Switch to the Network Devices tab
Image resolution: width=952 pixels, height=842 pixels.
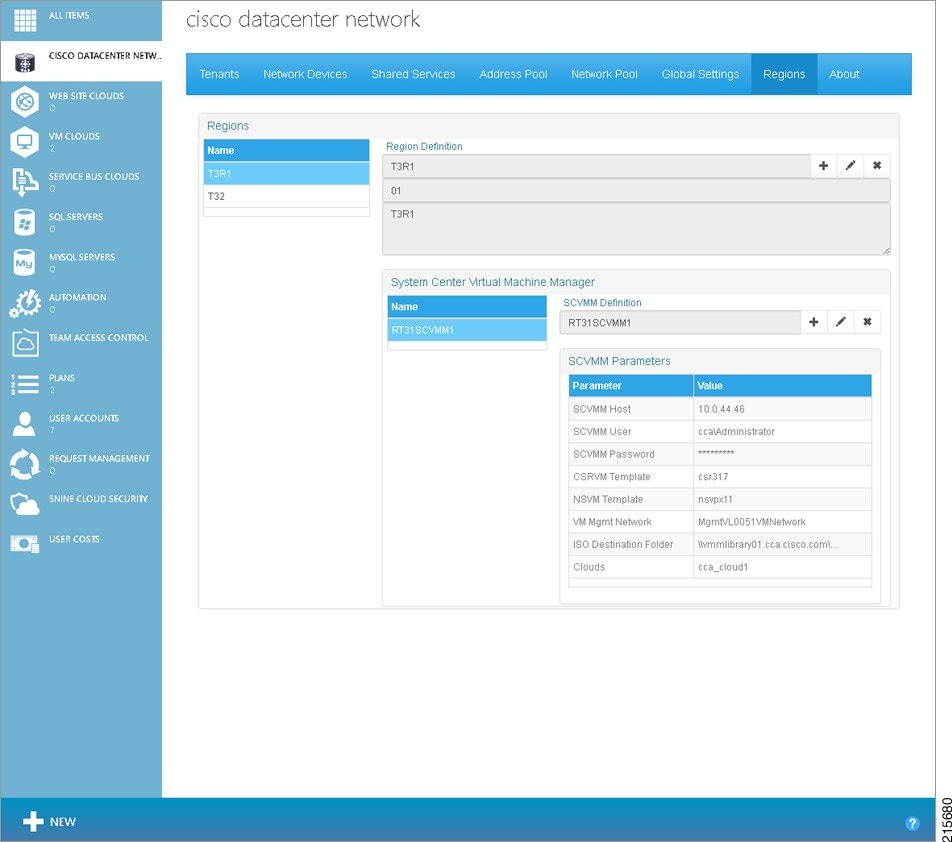point(306,74)
